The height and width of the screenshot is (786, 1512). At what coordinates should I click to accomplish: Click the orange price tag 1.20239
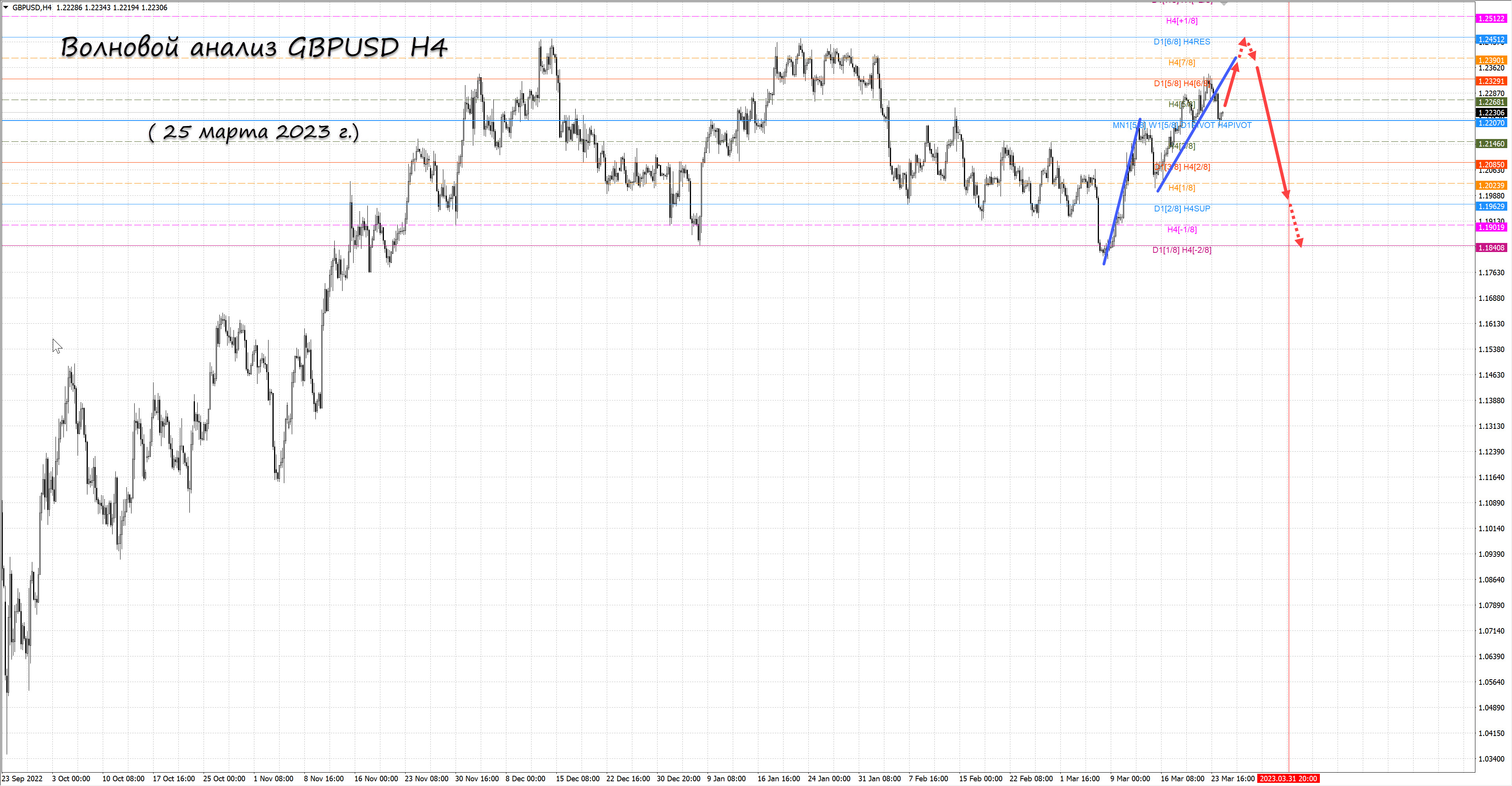(x=1491, y=185)
